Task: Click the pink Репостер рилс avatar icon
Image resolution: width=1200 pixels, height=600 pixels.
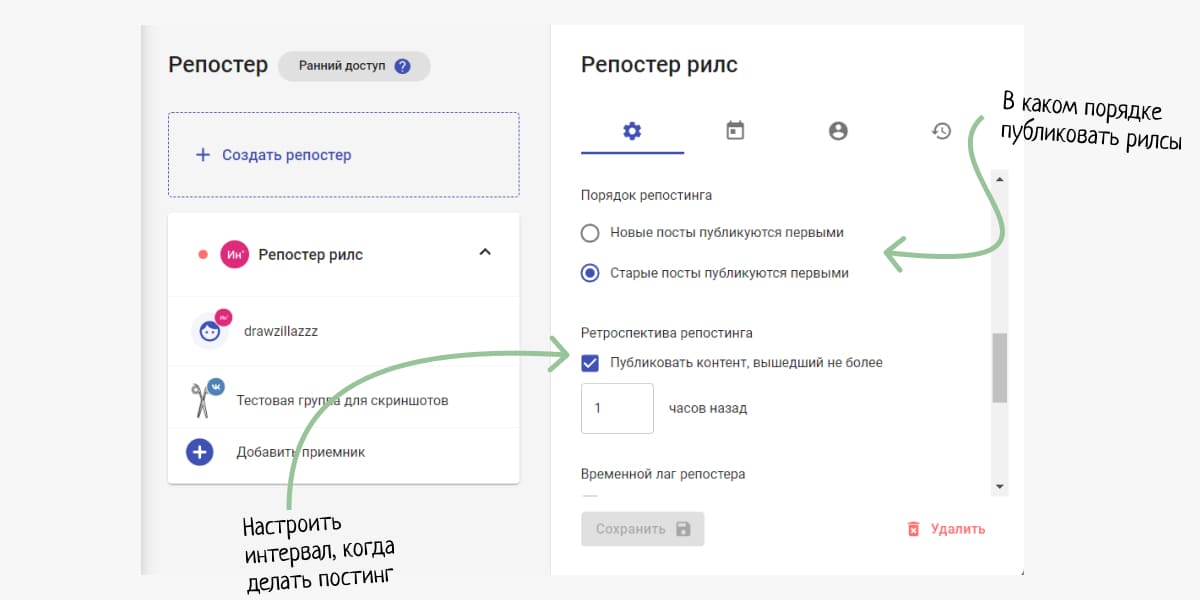Action: (234, 254)
